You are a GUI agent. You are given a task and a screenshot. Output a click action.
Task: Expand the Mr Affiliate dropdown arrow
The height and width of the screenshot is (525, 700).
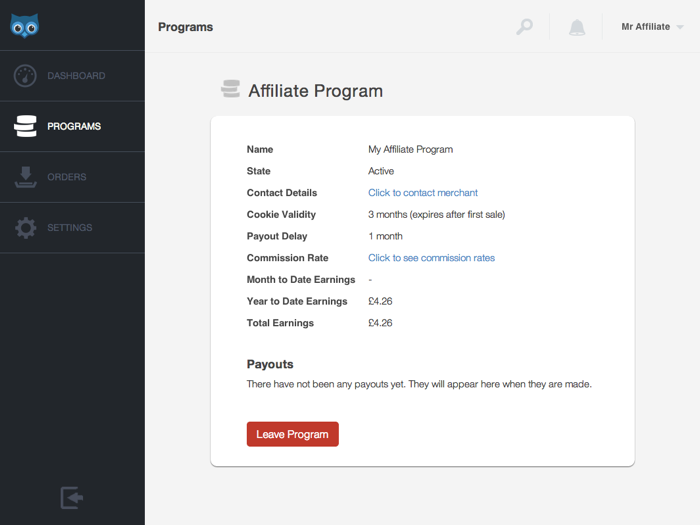[680, 27]
